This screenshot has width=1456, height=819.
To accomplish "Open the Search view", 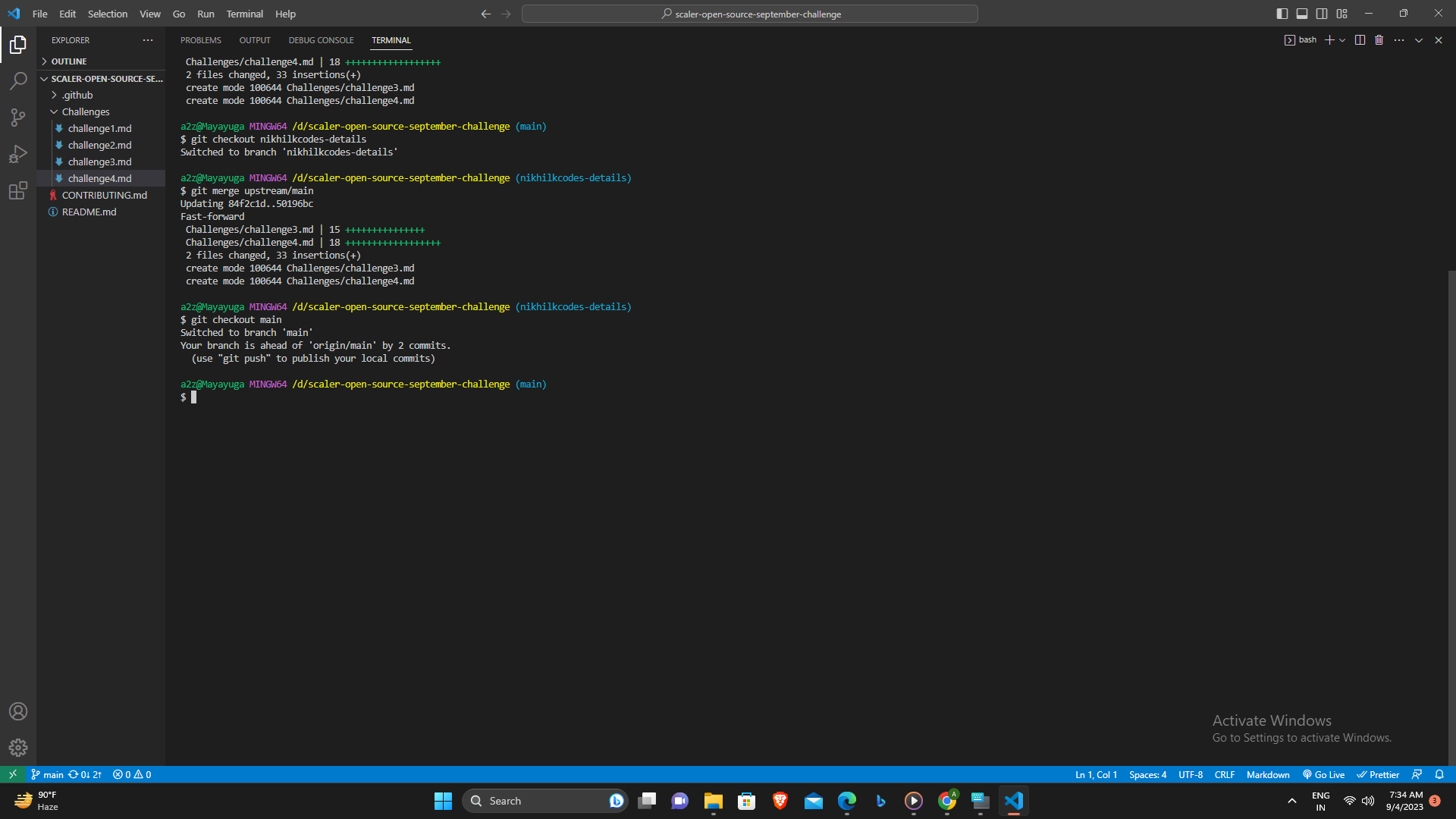I will pos(18,81).
